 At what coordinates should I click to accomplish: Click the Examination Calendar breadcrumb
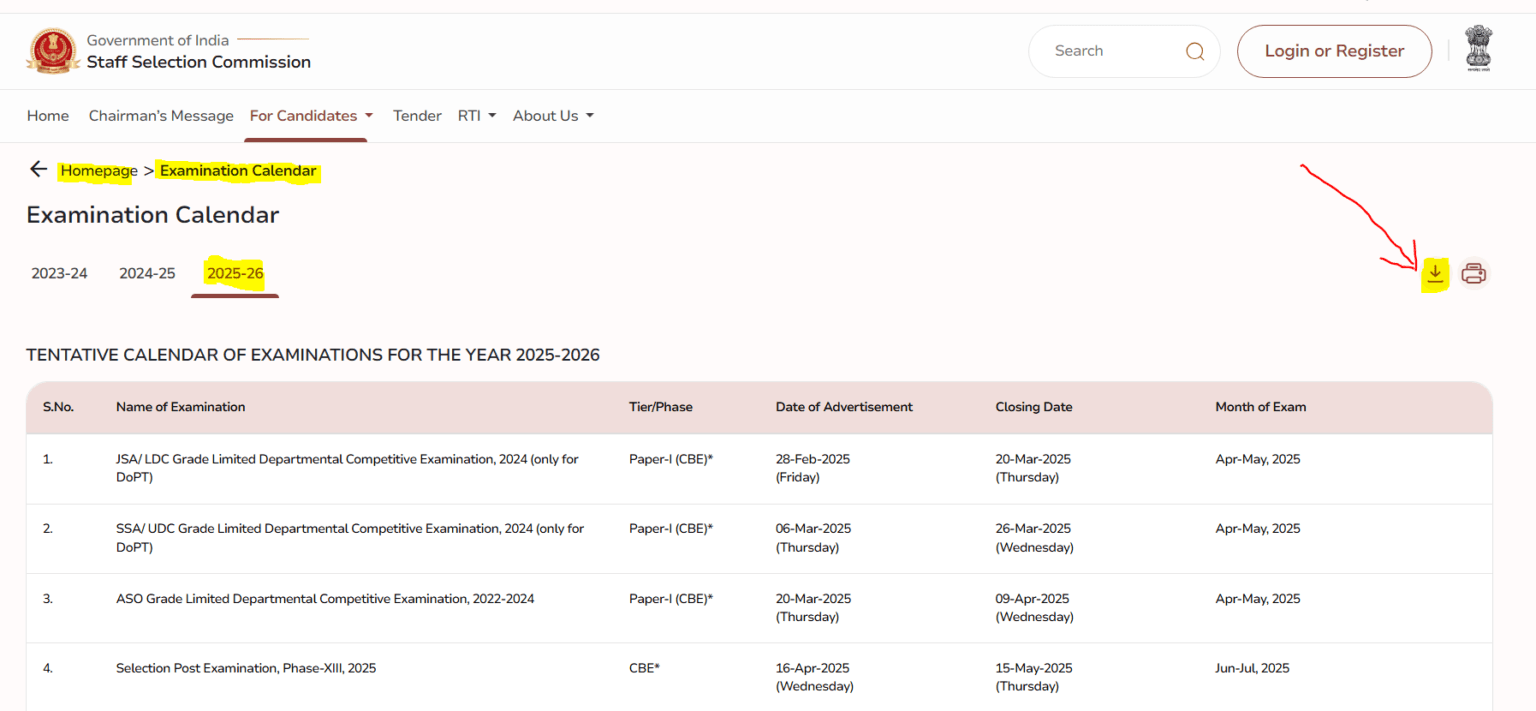(x=238, y=171)
